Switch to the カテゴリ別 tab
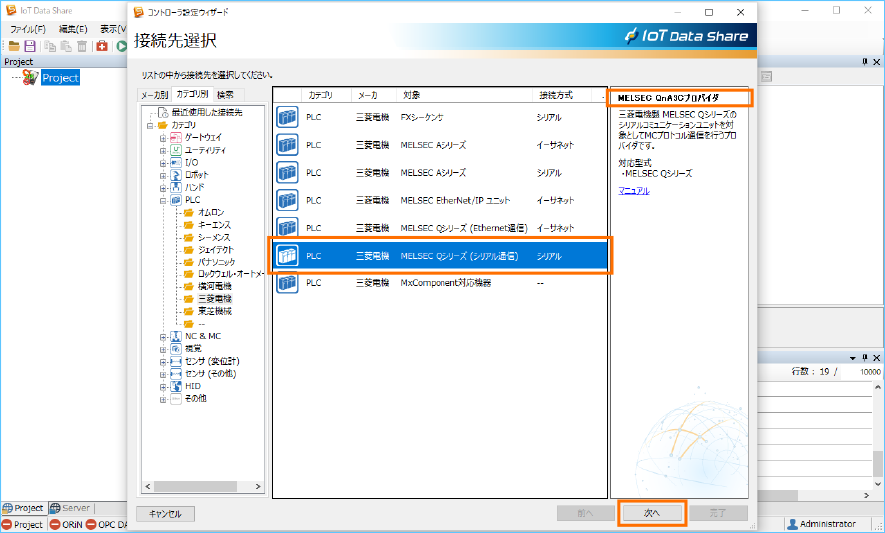885x533 pixels. [x=192, y=94]
